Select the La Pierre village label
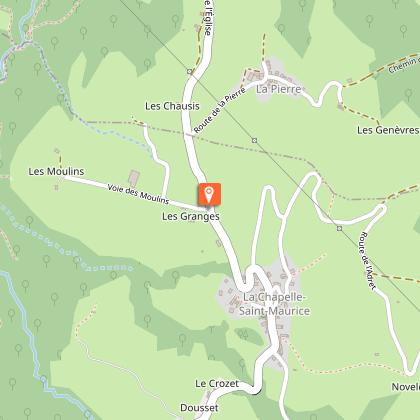The width and height of the screenshot is (420, 420). [x=279, y=89]
